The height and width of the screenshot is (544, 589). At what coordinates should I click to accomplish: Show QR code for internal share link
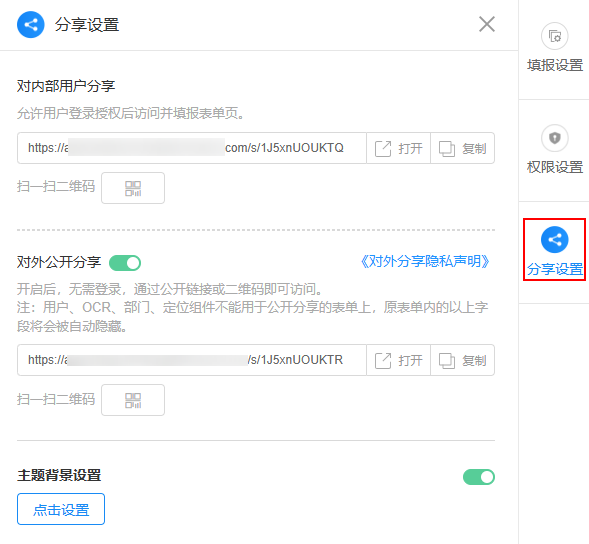pyautogui.click(x=133, y=188)
